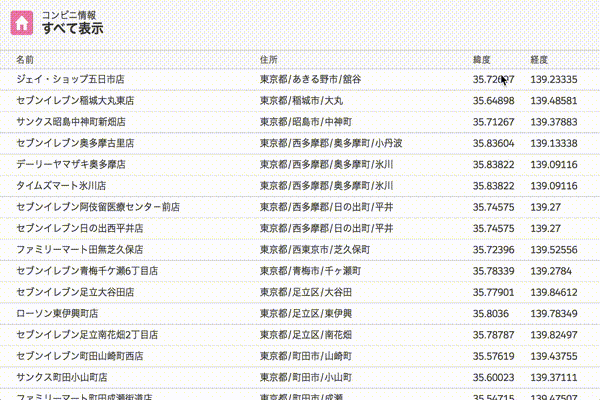Click latitude value 35.77901
600x400 pixels.
point(494,292)
